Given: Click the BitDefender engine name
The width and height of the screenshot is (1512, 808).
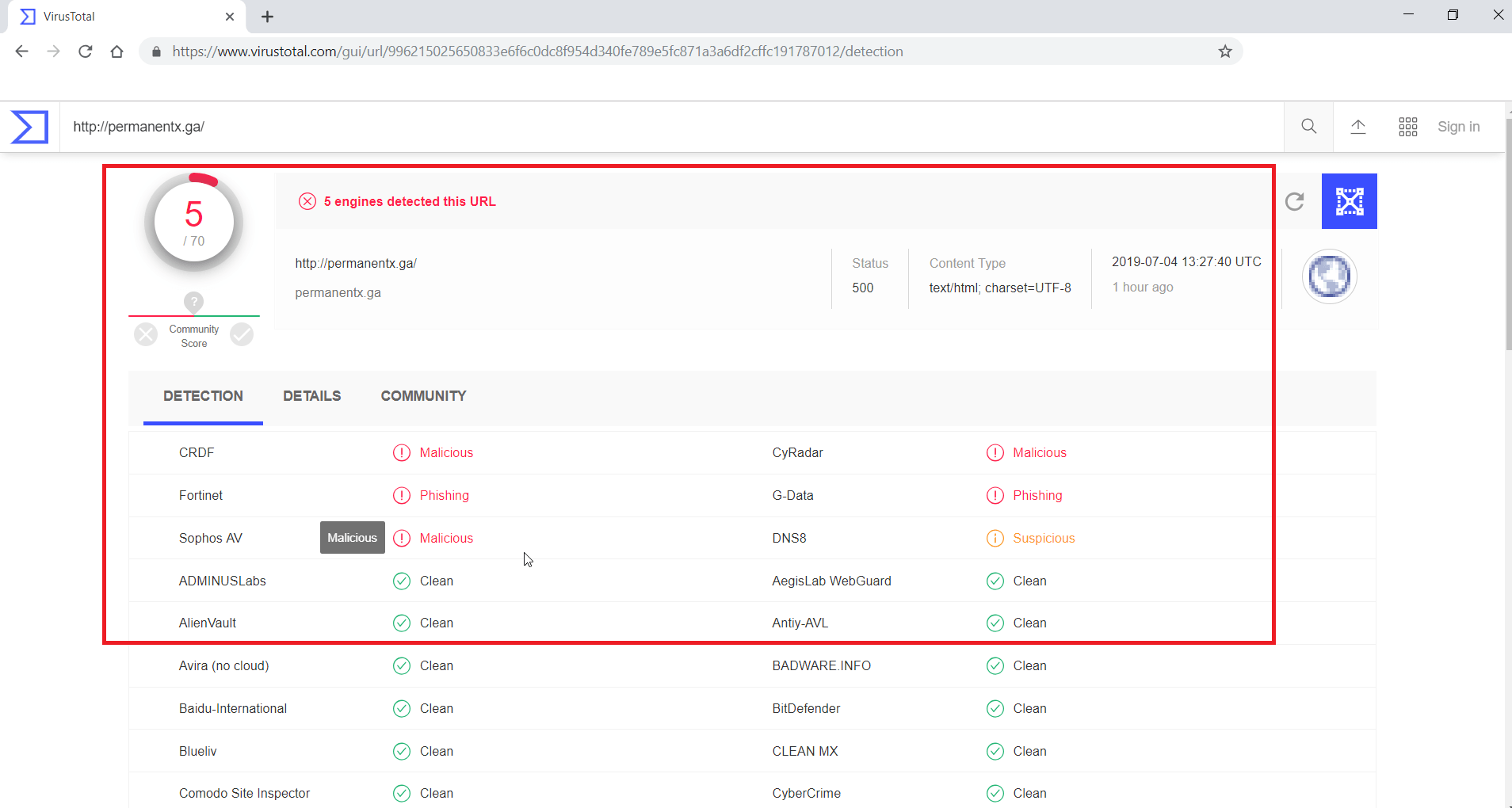Looking at the screenshot, I should tap(806, 708).
